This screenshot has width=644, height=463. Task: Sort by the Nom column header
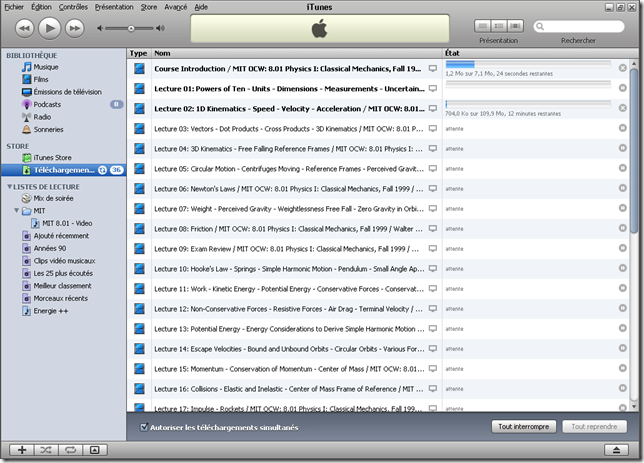coord(297,53)
